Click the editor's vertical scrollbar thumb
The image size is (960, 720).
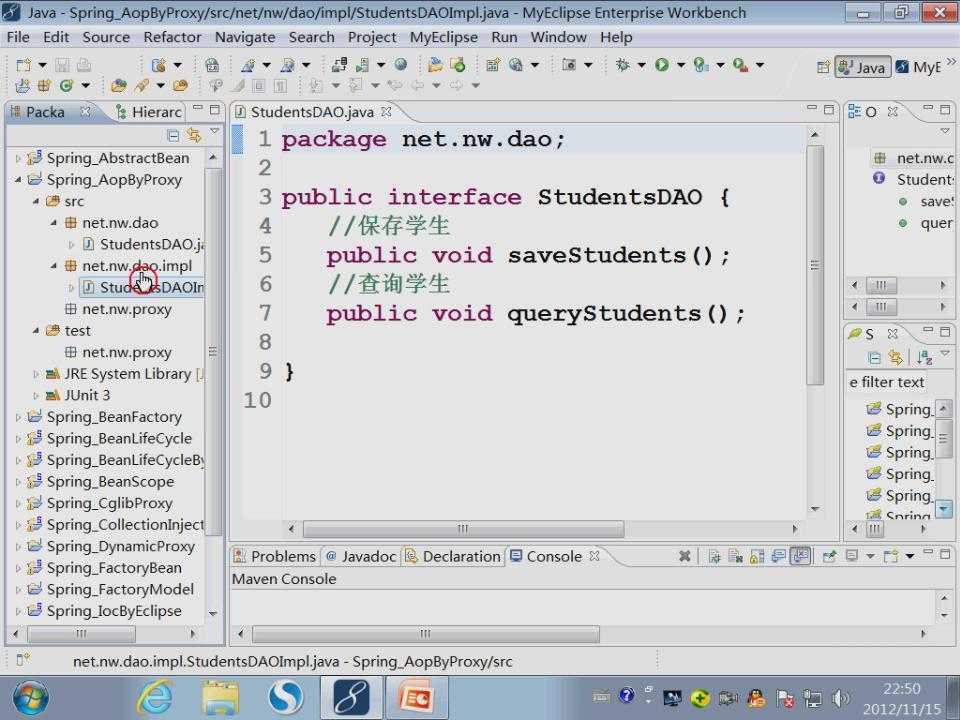tap(814, 264)
